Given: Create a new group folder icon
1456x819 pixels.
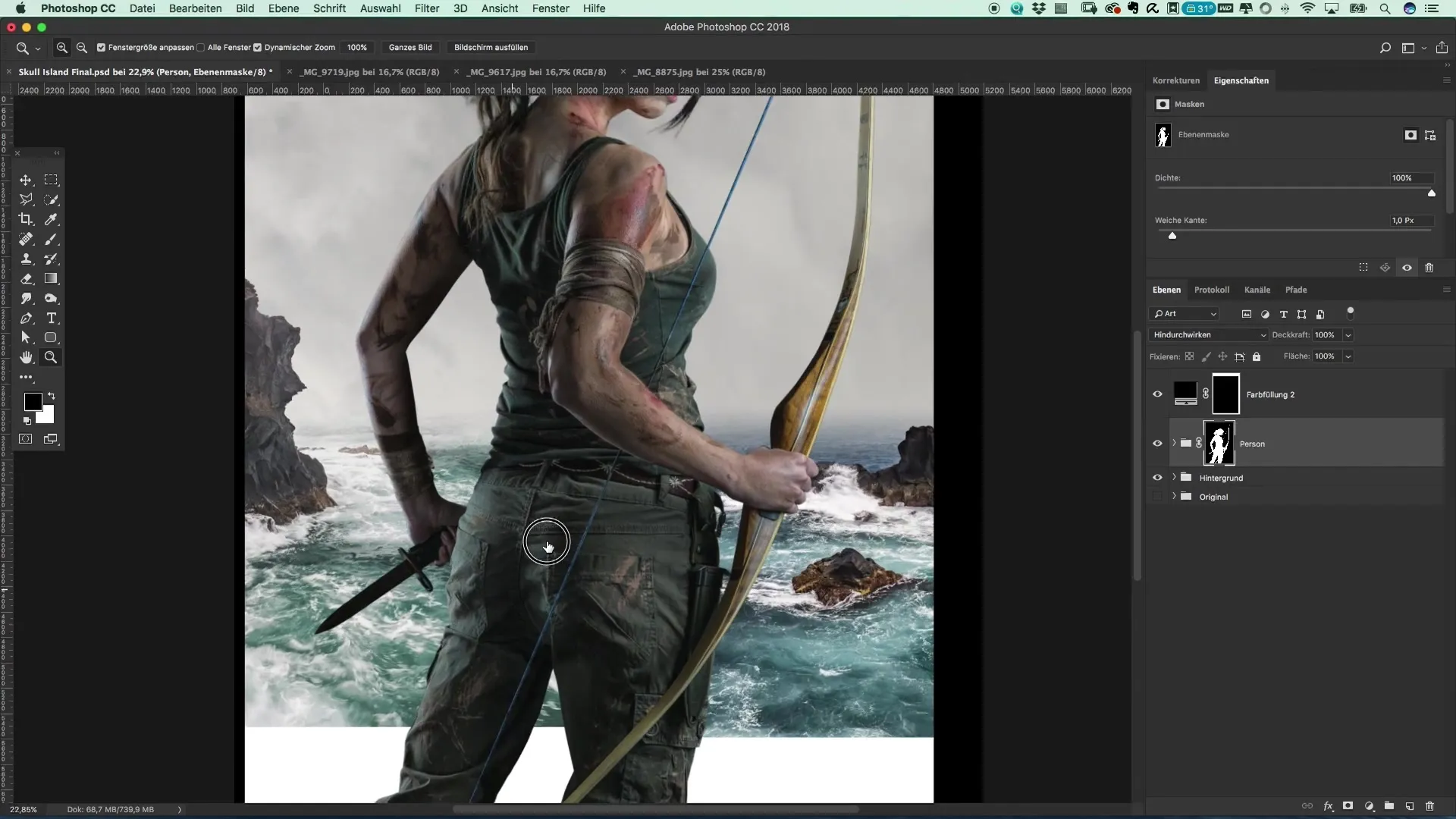Looking at the screenshot, I should click(1389, 806).
